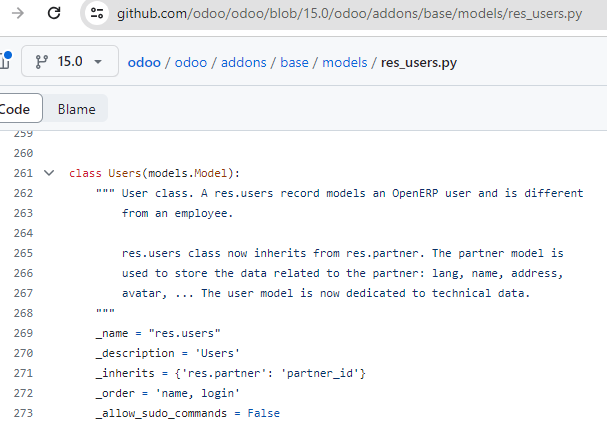Select line number 269
Screen dimensions: 607x425
click(x=23, y=333)
